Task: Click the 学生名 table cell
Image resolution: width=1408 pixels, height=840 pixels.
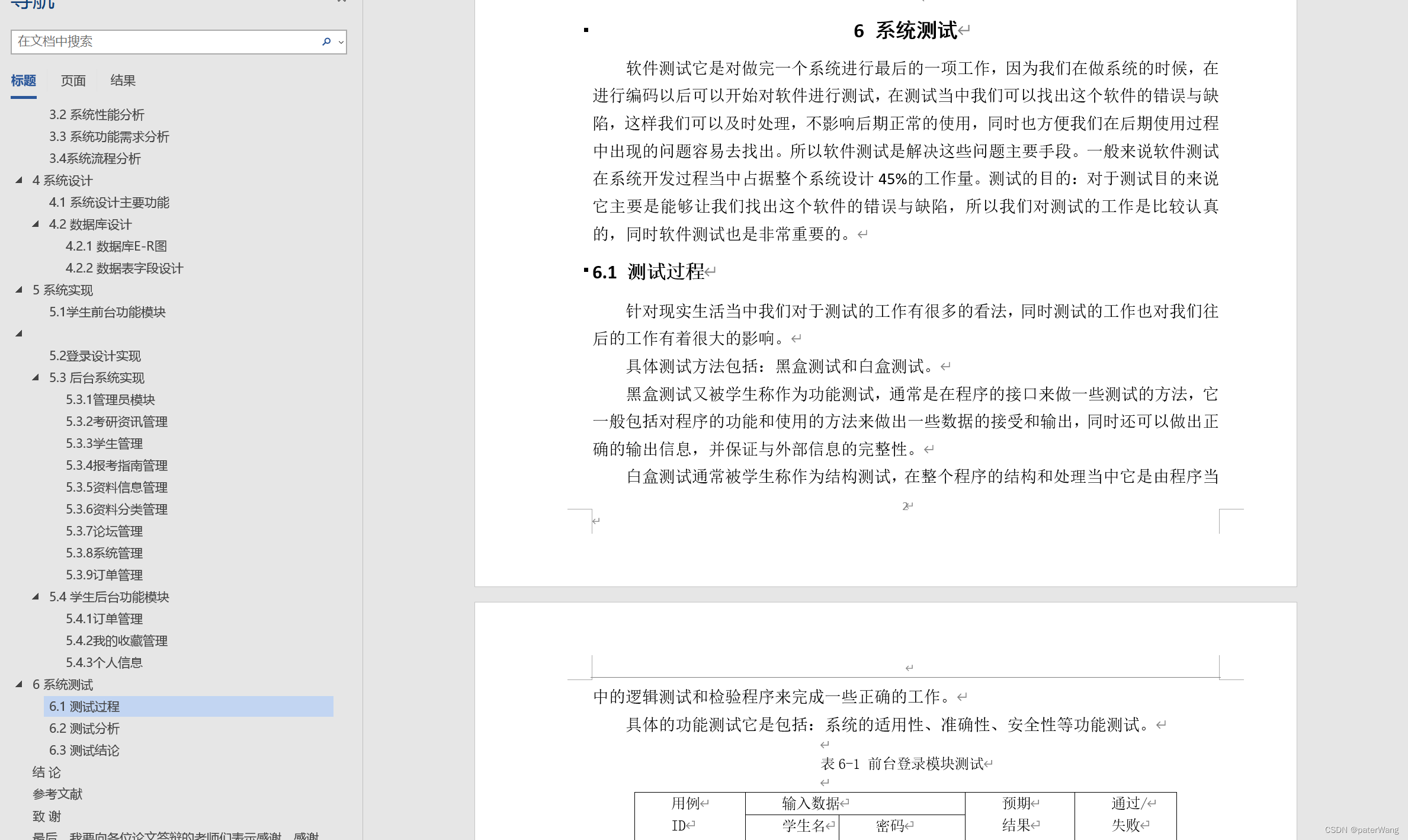Action: point(792,827)
